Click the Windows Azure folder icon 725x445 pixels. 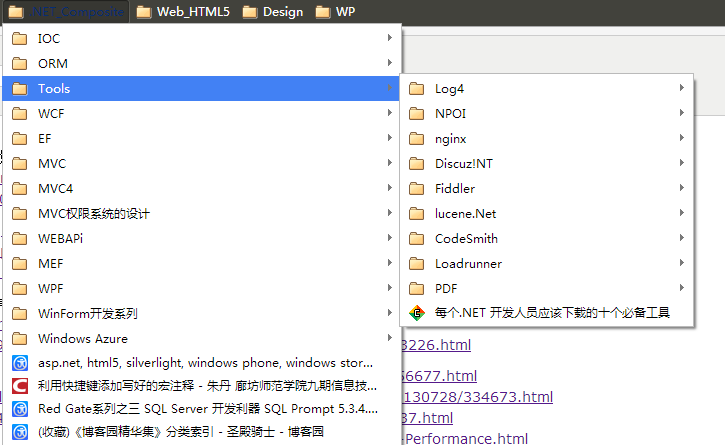click(x=19, y=338)
